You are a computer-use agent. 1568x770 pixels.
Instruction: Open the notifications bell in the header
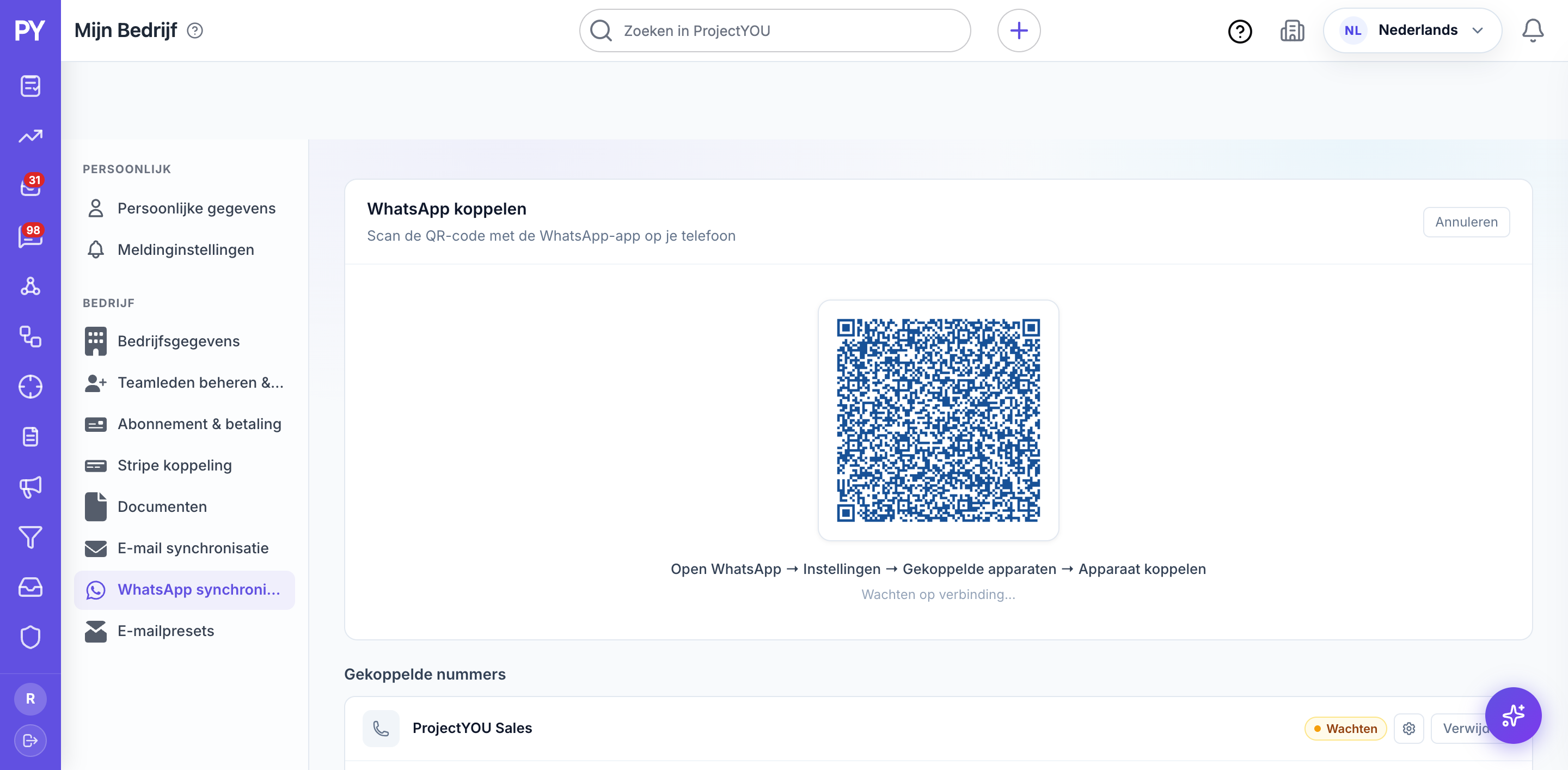click(1532, 30)
